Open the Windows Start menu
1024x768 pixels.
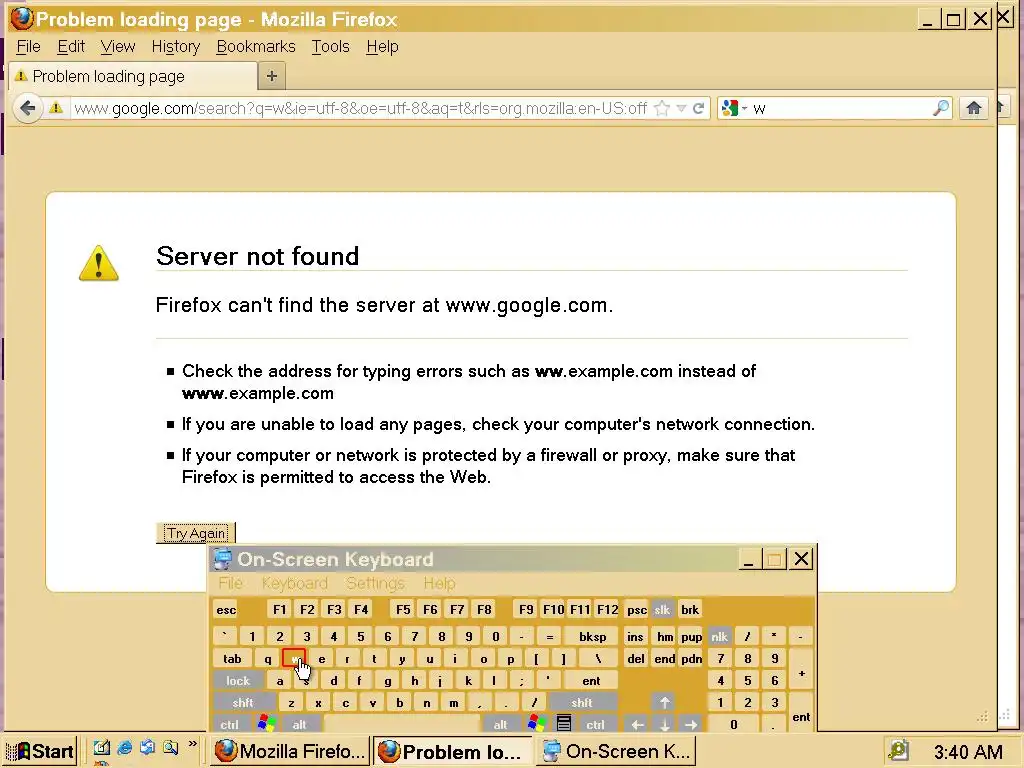43,752
